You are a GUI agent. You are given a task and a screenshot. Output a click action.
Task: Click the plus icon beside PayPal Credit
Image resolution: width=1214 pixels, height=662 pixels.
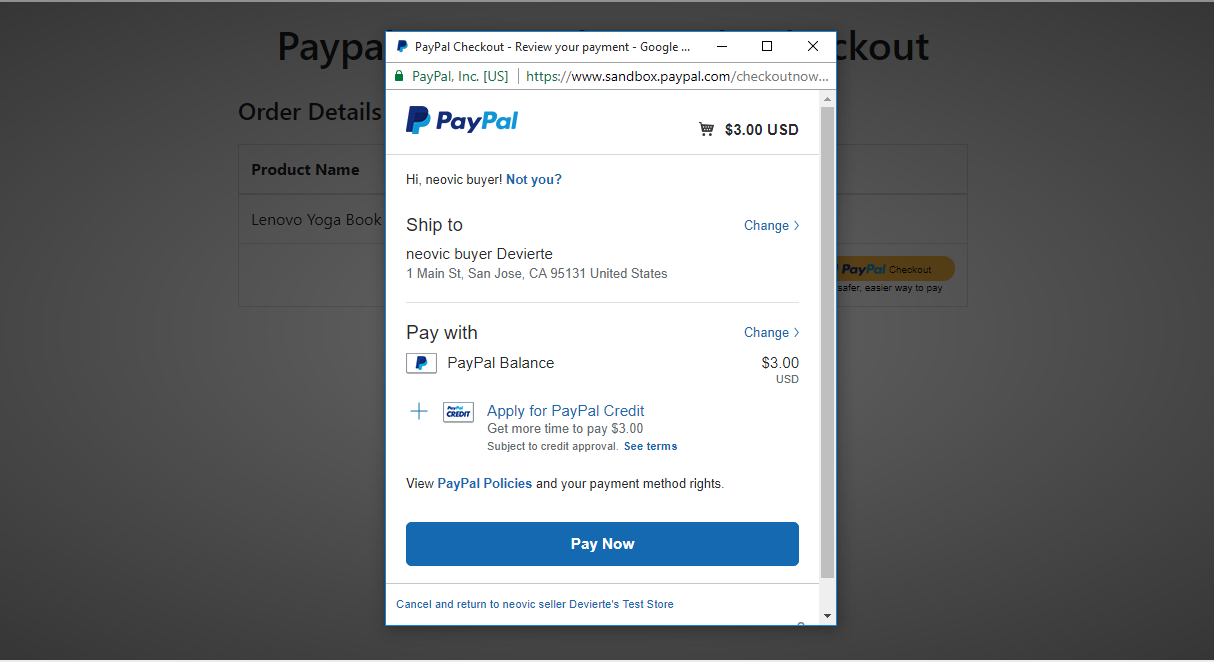point(419,411)
